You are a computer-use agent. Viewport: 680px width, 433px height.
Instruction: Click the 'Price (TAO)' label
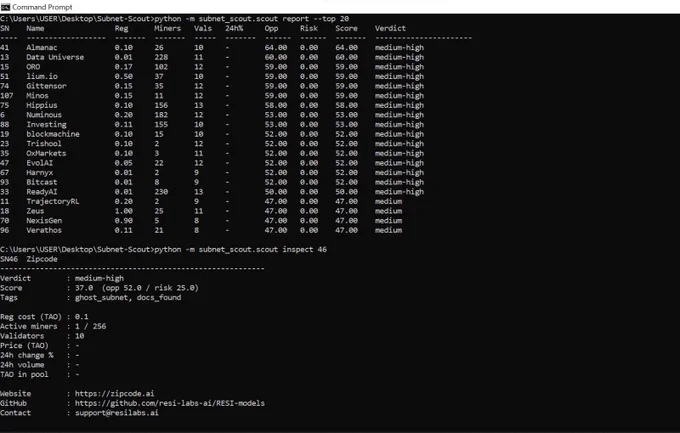[x=24, y=345]
